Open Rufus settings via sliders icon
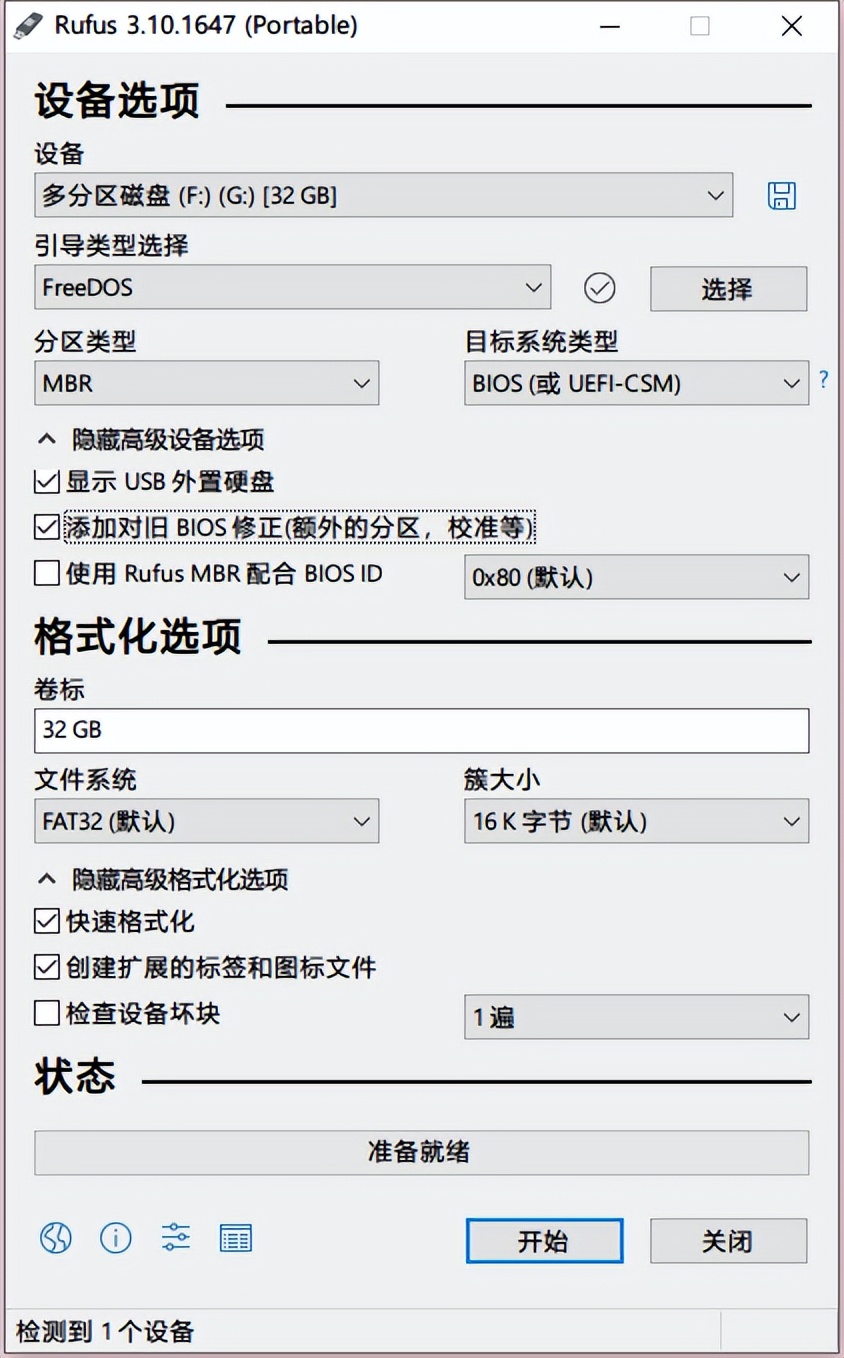 (175, 1238)
